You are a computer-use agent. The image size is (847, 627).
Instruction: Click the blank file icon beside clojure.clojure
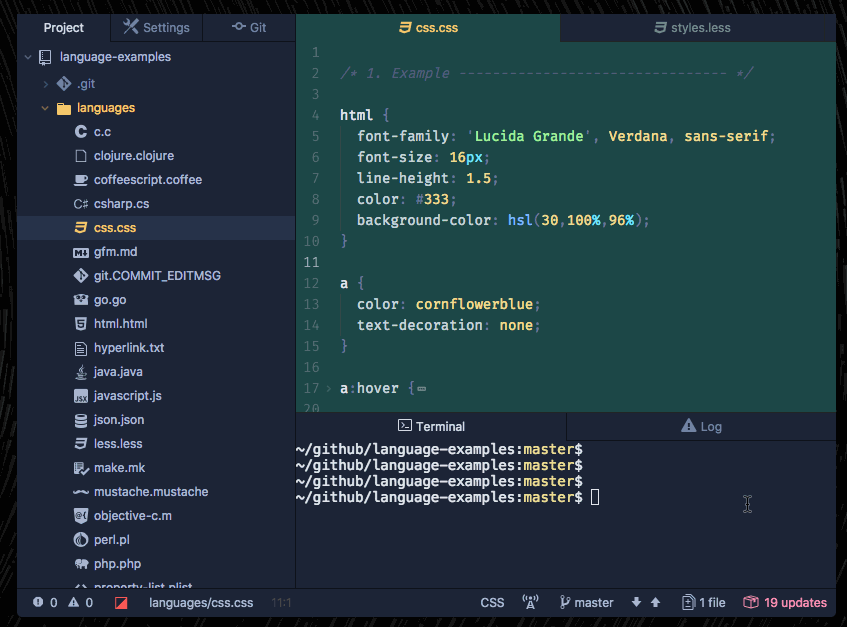81,156
